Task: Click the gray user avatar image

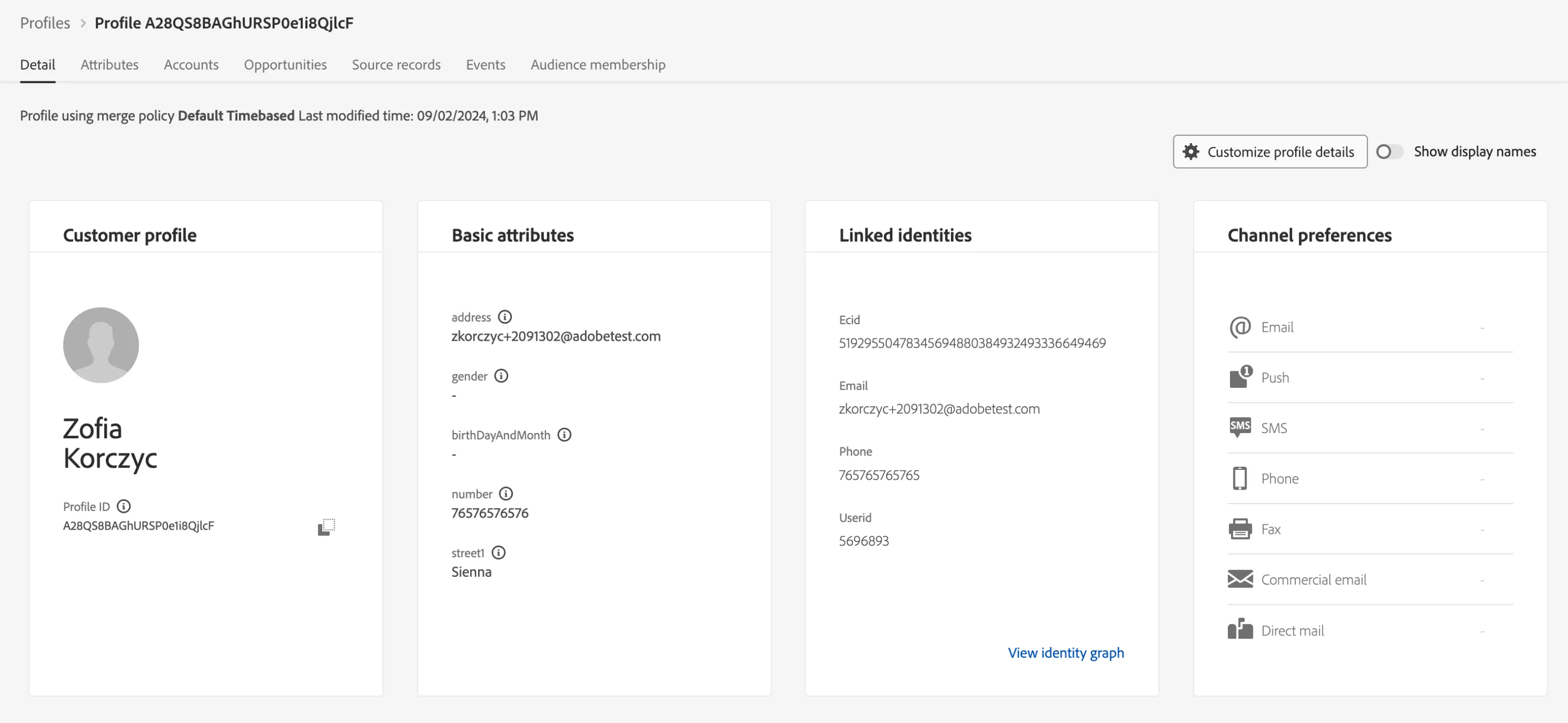Action: click(101, 345)
